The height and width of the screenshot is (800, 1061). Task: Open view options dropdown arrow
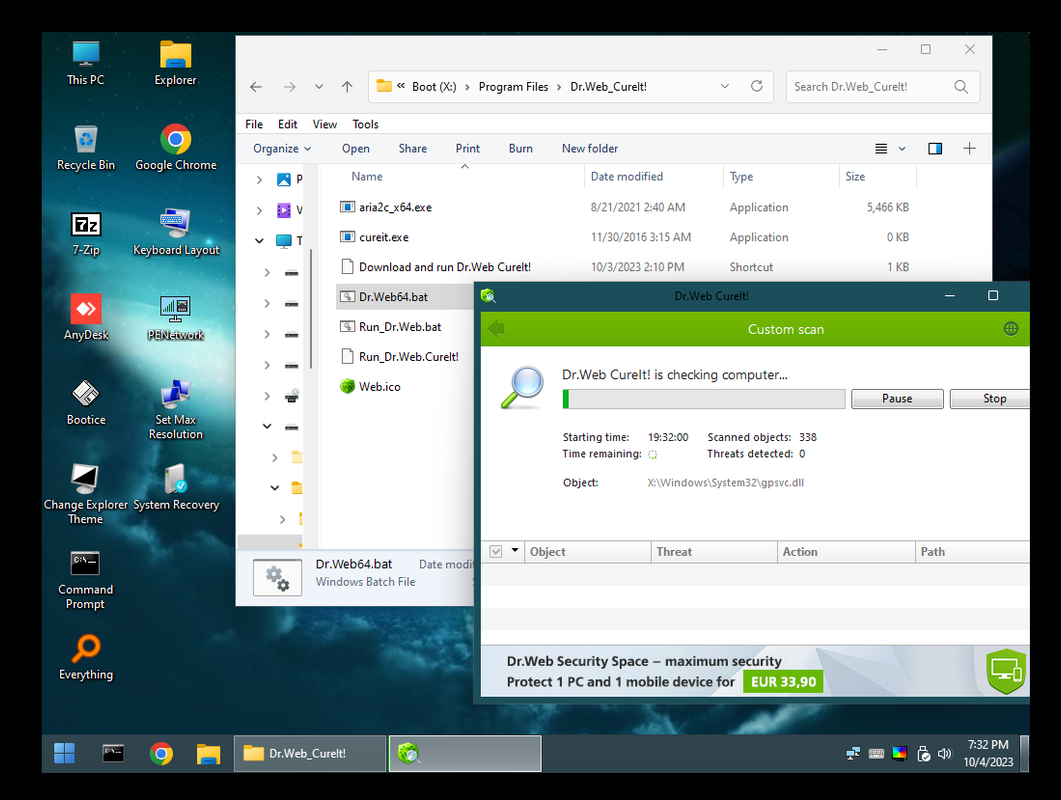tap(902, 148)
